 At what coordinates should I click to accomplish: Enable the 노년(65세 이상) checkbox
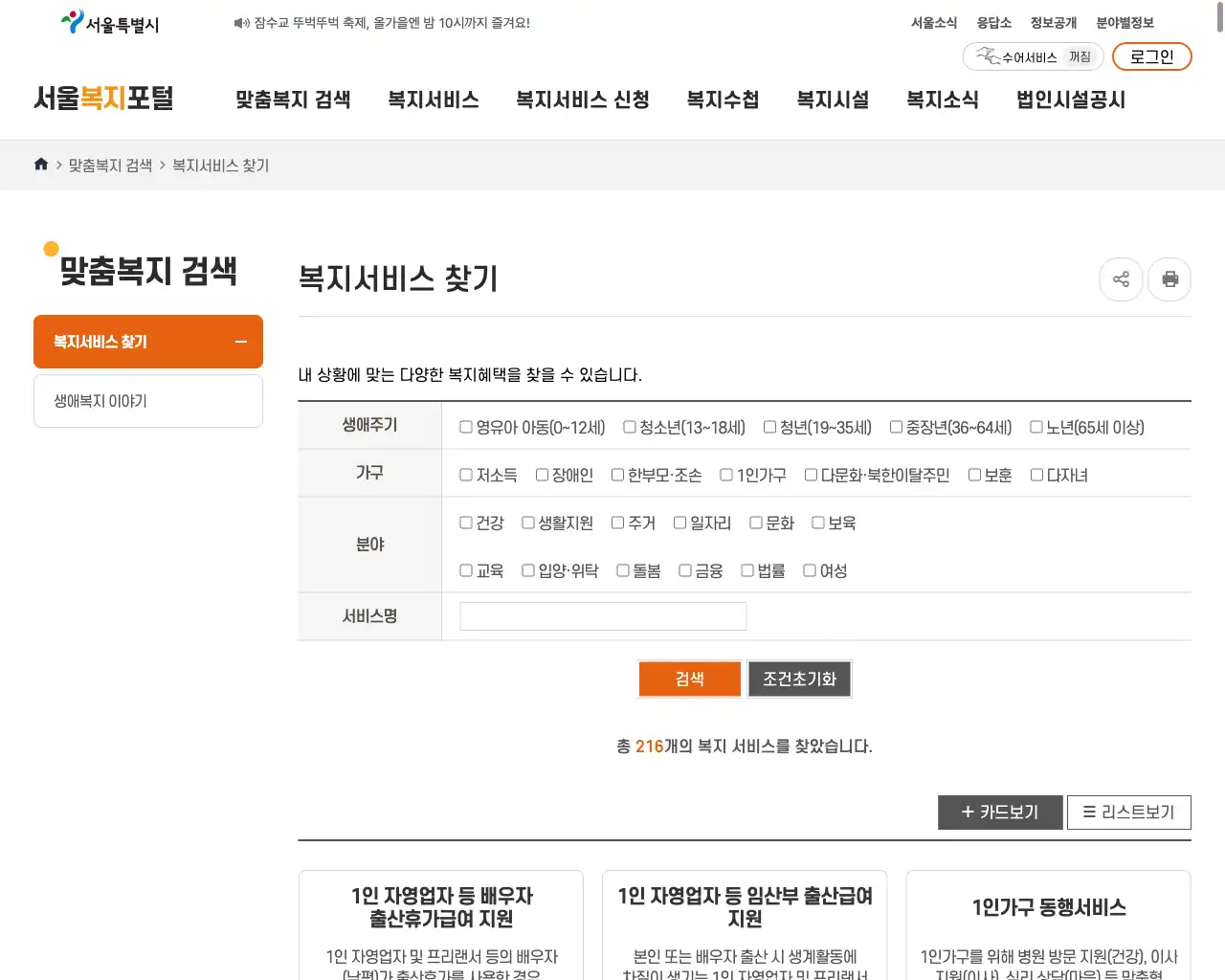(x=1036, y=427)
